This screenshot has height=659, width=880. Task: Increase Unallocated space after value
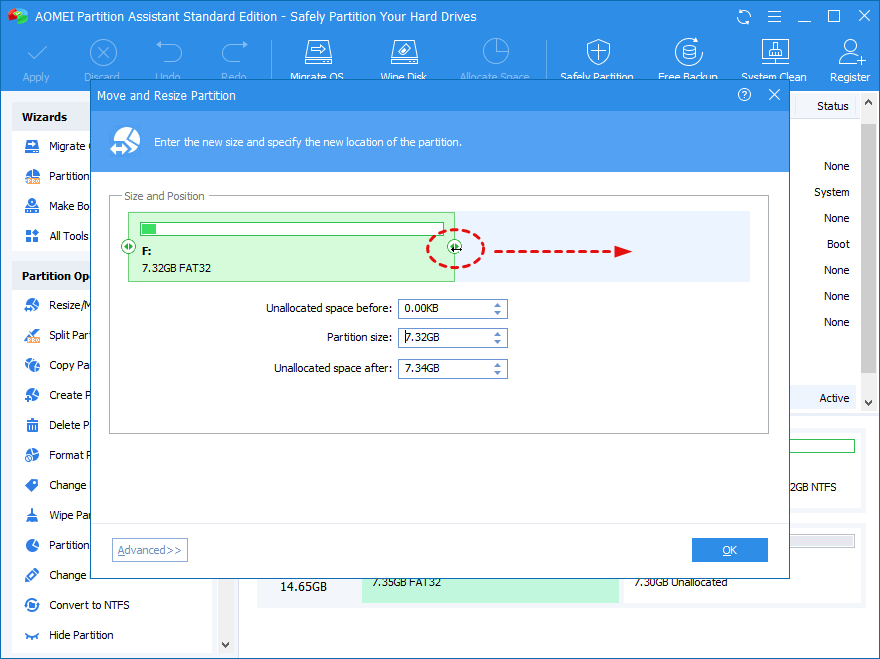click(498, 364)
